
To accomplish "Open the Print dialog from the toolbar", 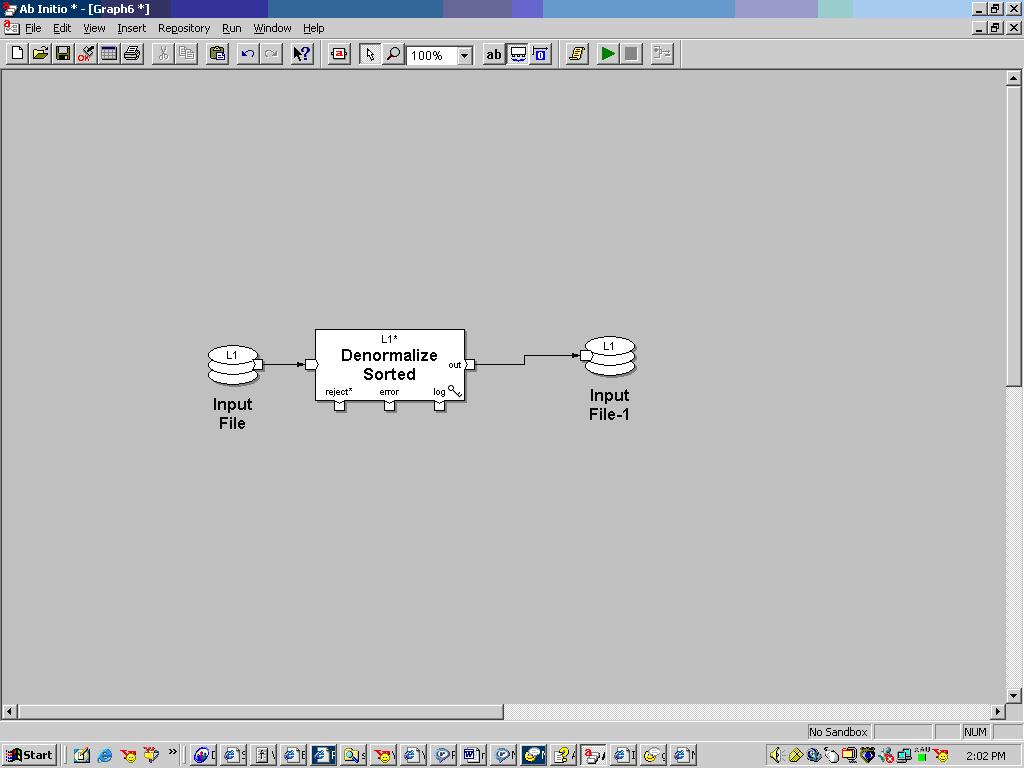I will [132, 54].
